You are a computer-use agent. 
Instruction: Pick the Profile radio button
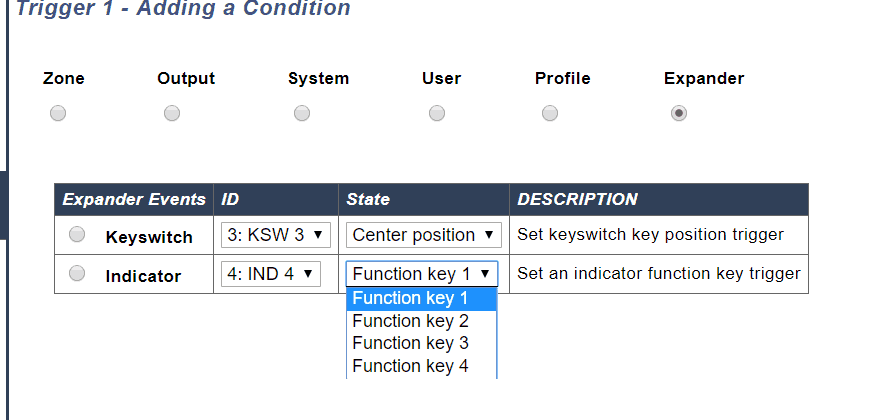point(550,114)
